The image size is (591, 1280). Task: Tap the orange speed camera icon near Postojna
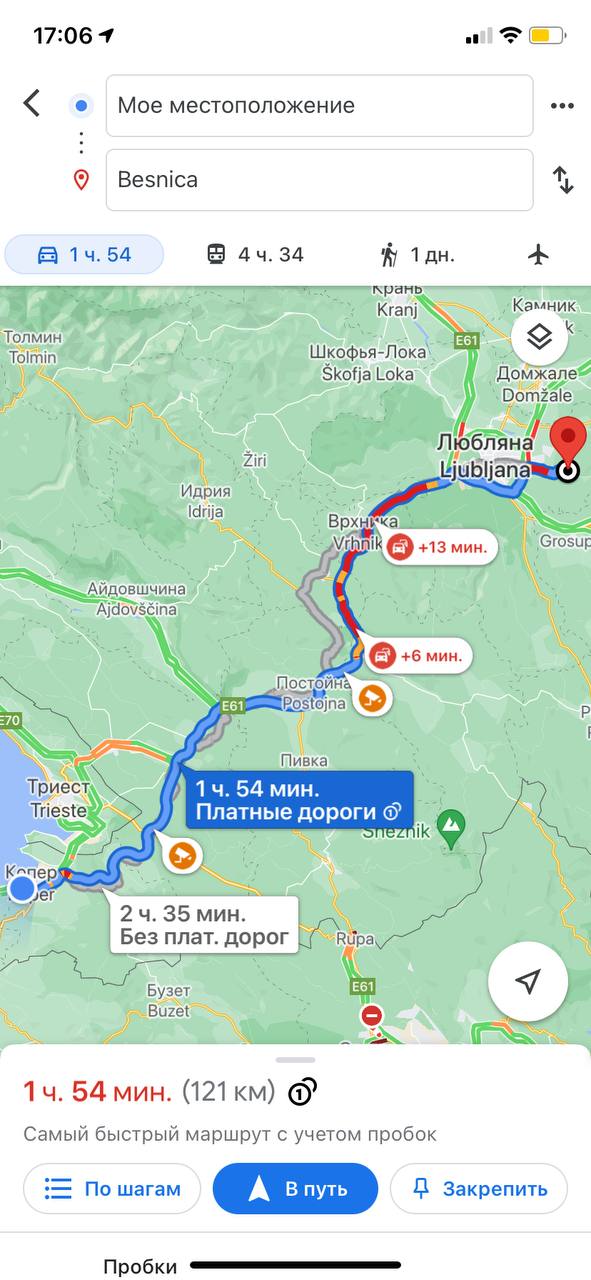pos(370,696)
